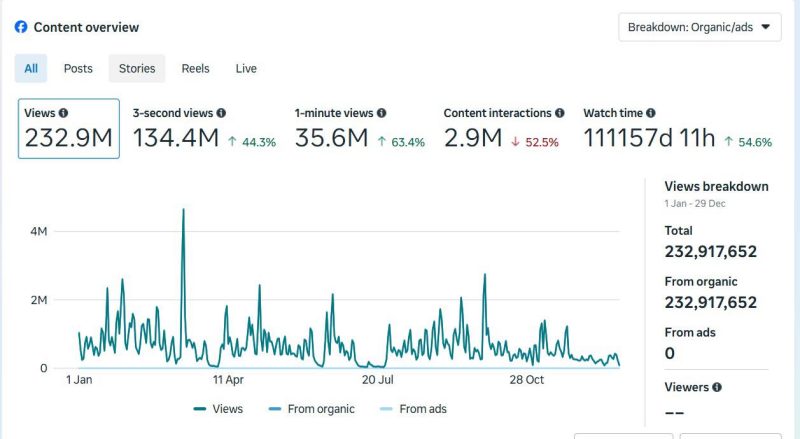Select the 1-minute views metric

pyautogui.click(x=359, y=129)
